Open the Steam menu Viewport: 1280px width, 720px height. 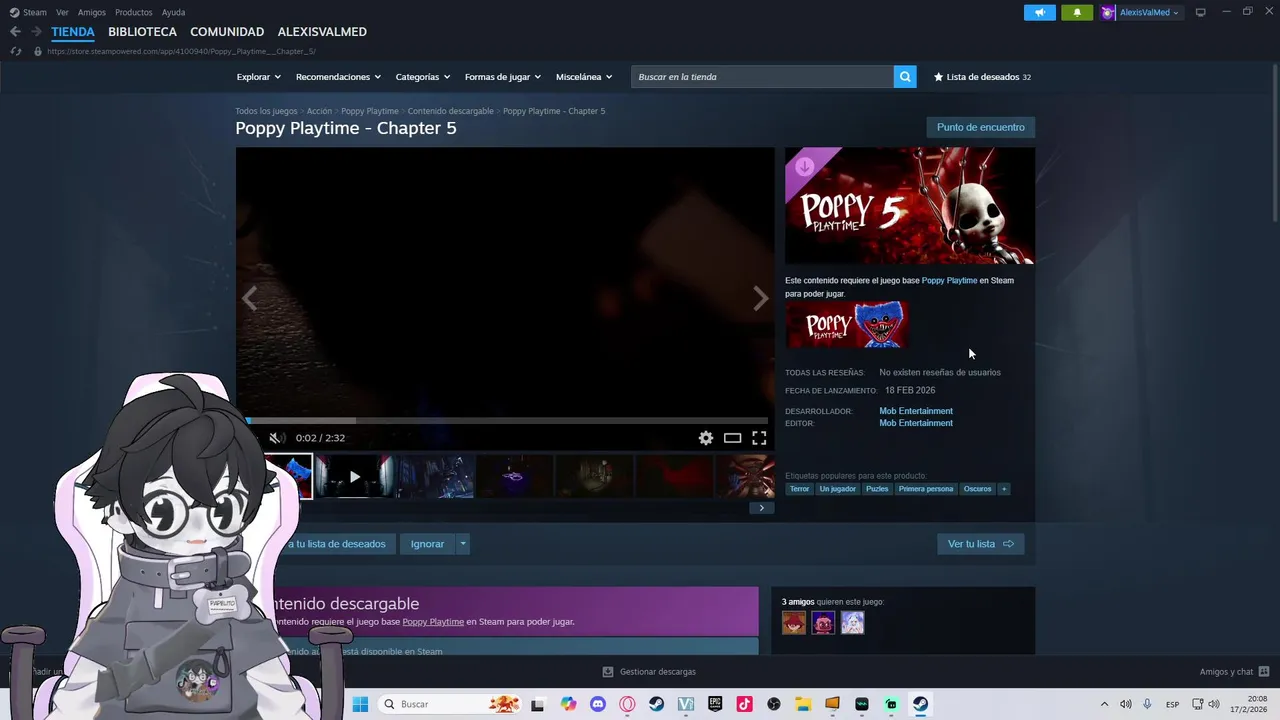coord(28,12)
